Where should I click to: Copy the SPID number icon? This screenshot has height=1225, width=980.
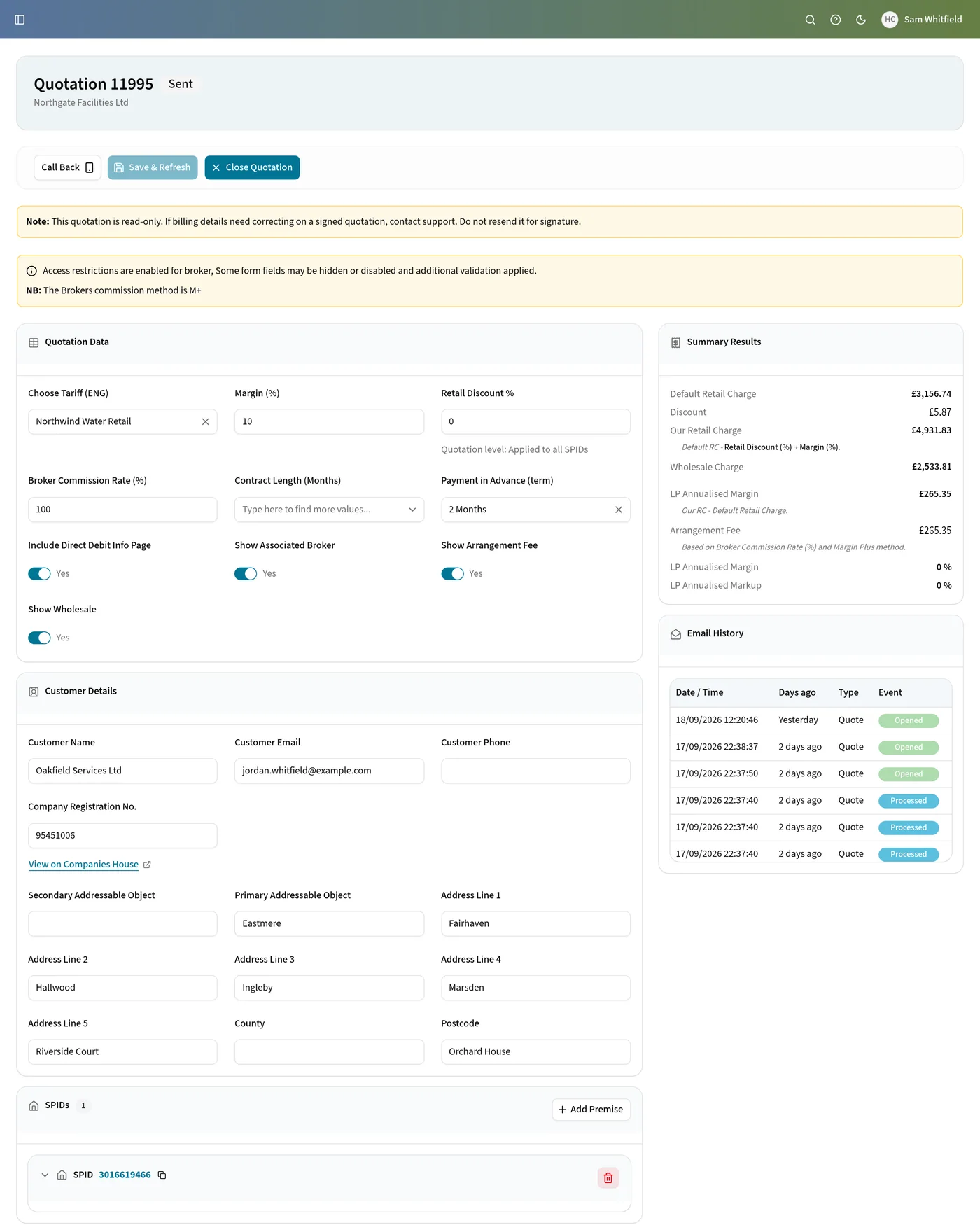pos(162,1175)
